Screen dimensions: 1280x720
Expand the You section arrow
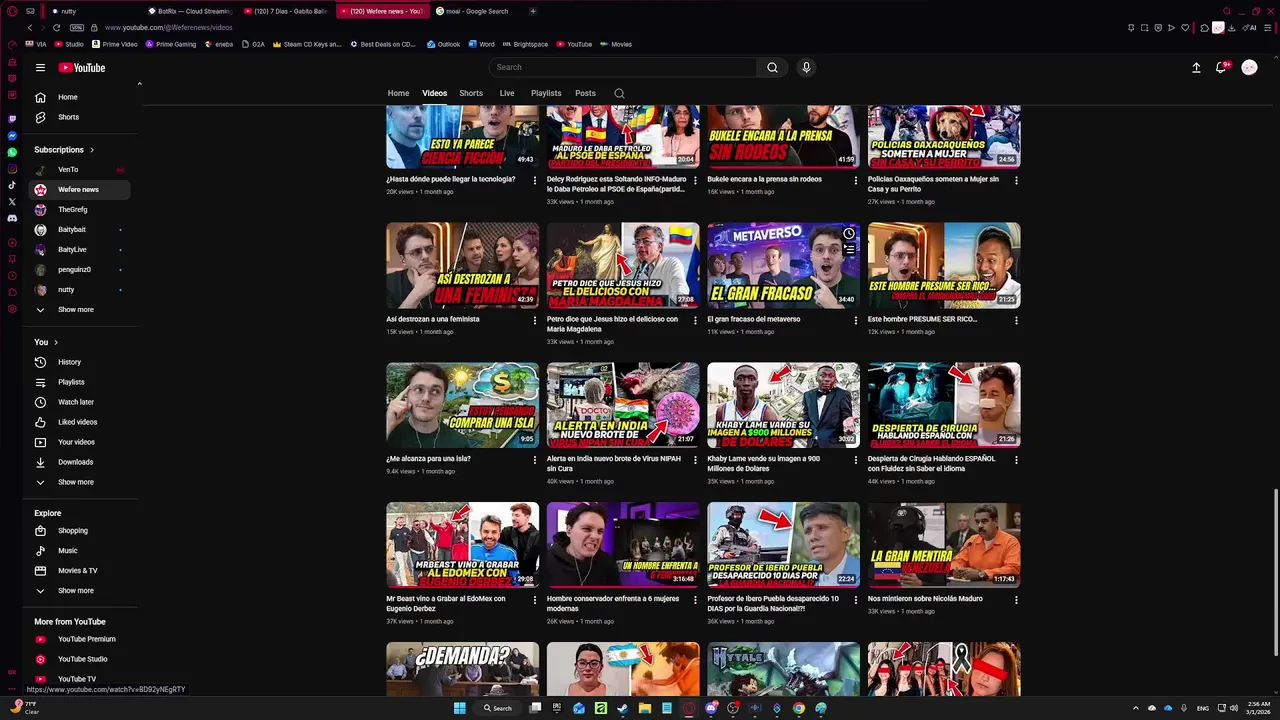pos(55,342)
